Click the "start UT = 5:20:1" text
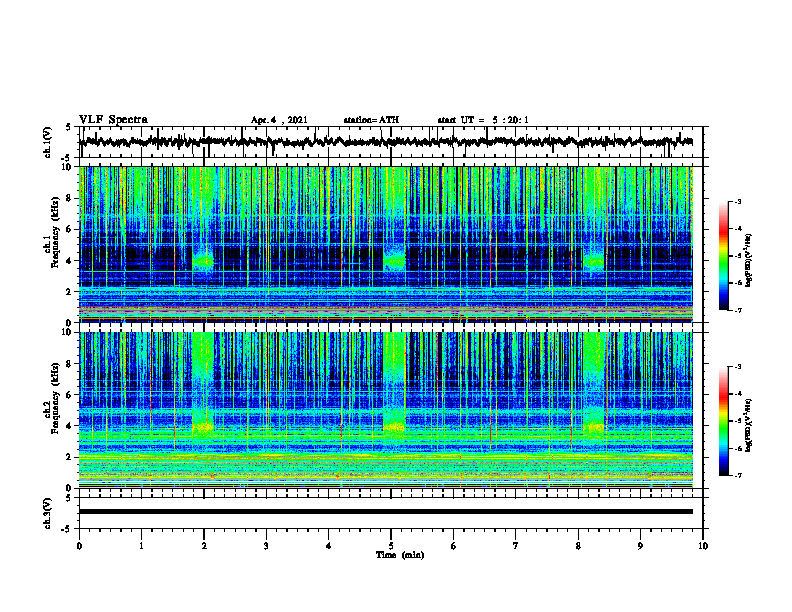This screenshot has height=612, width=792. click(483, 120)
